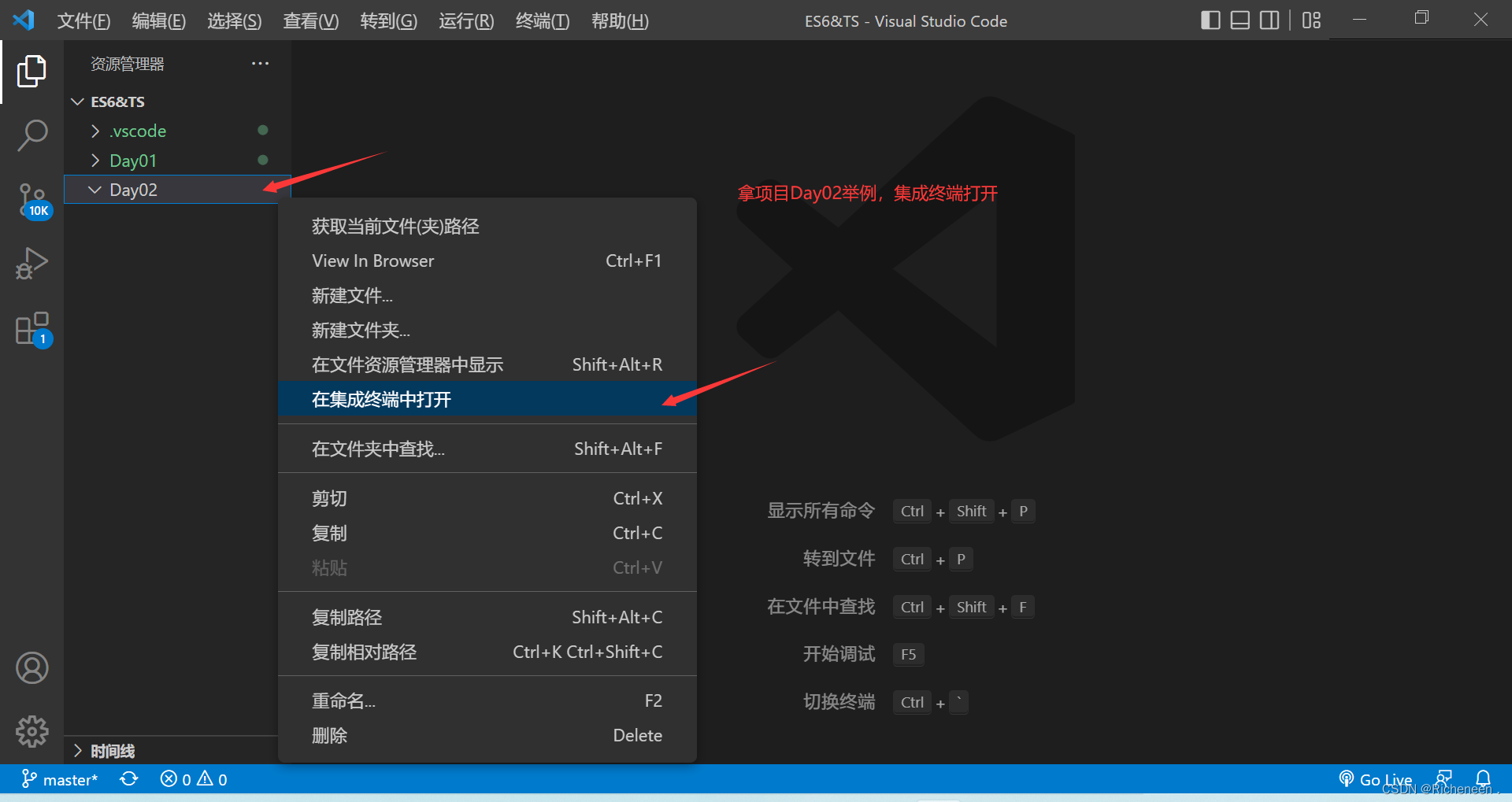Click 显示所有命令 label on welcome screen
The image size is (1512, 802).
tap(821, 511)
